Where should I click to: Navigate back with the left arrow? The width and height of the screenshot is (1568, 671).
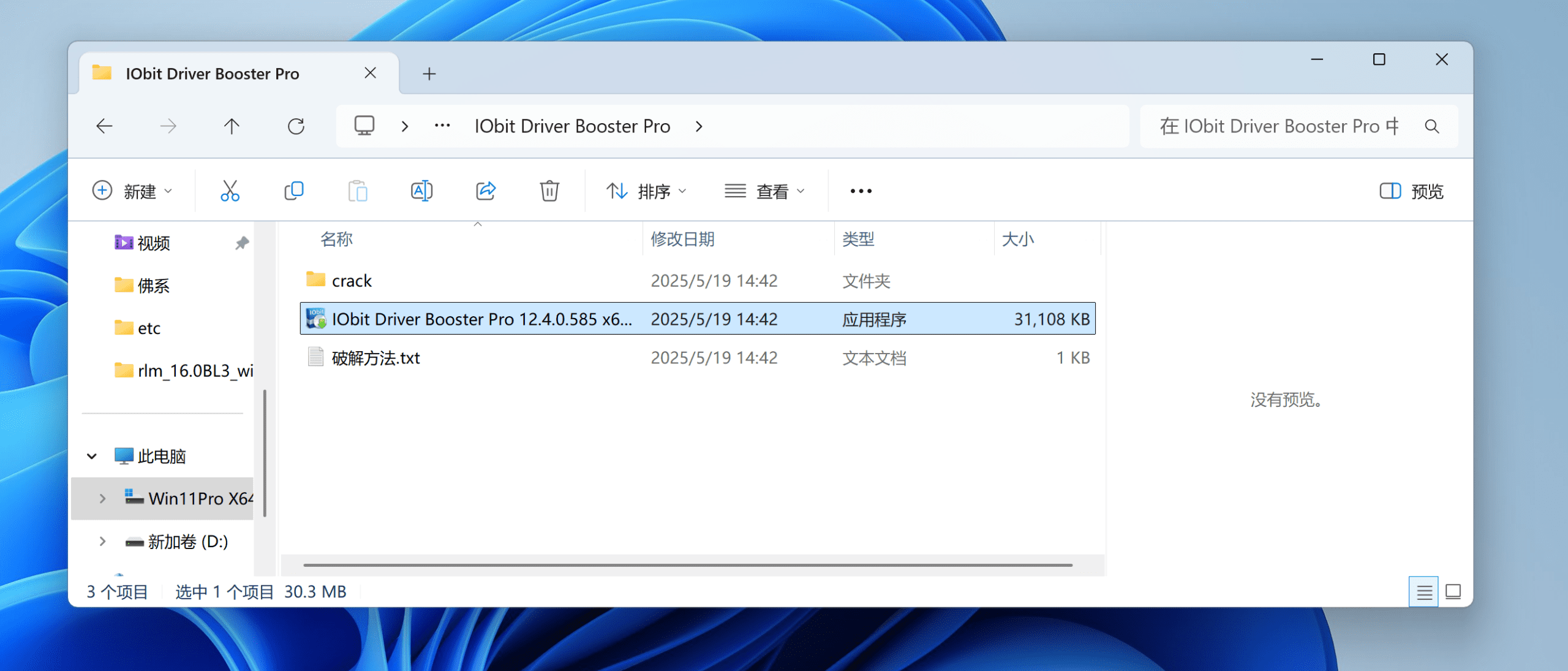105,126
